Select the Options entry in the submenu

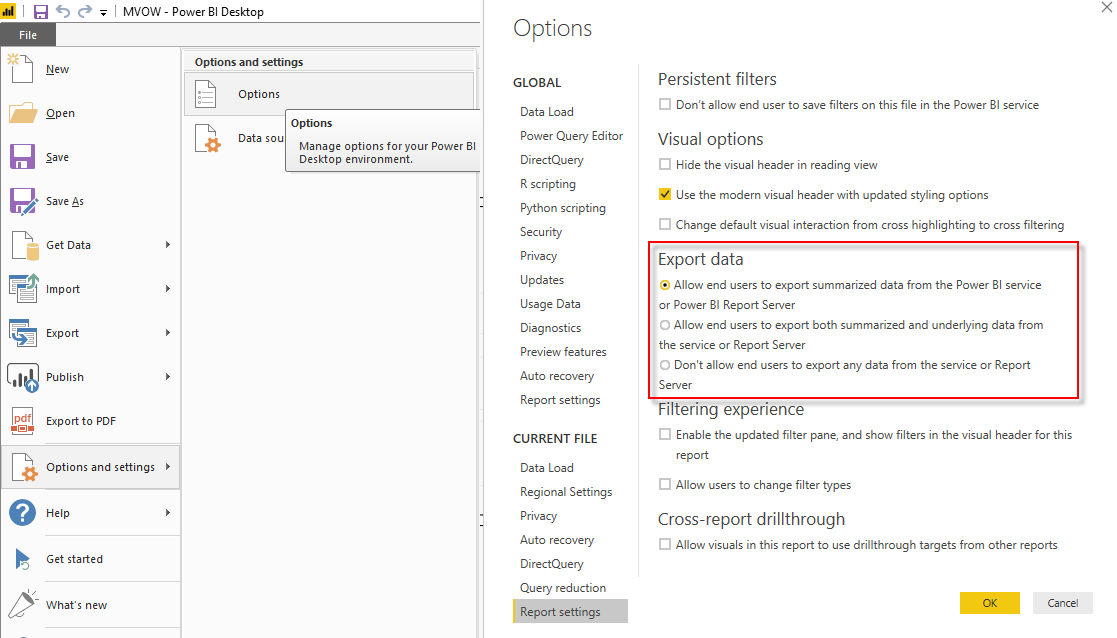(x=329, y=94)
